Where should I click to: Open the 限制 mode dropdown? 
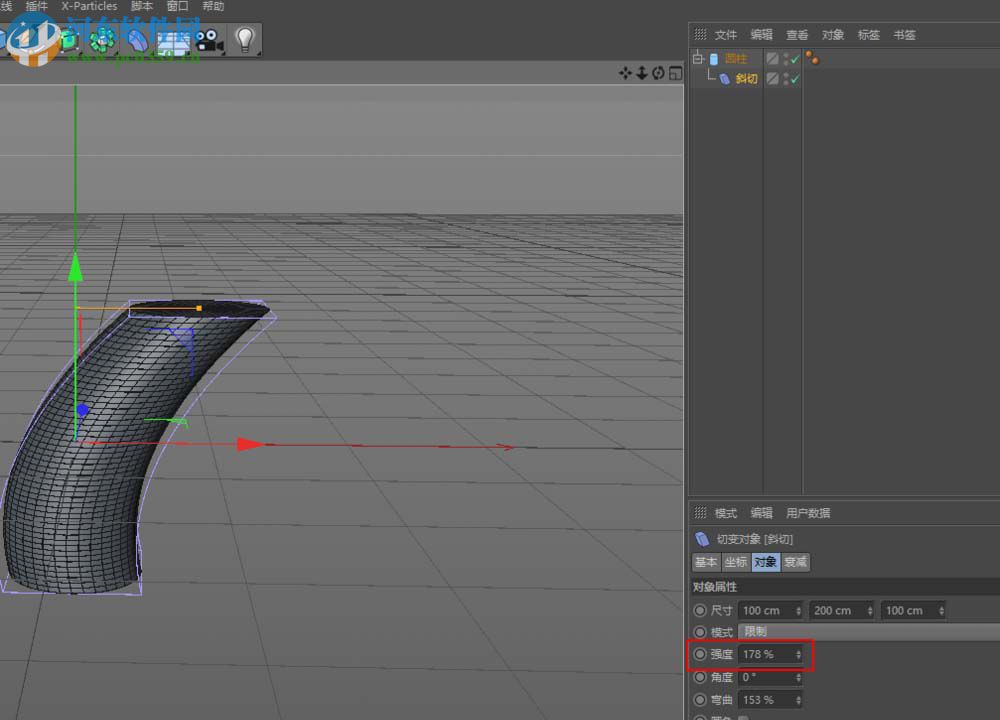(x=755, y=631)
